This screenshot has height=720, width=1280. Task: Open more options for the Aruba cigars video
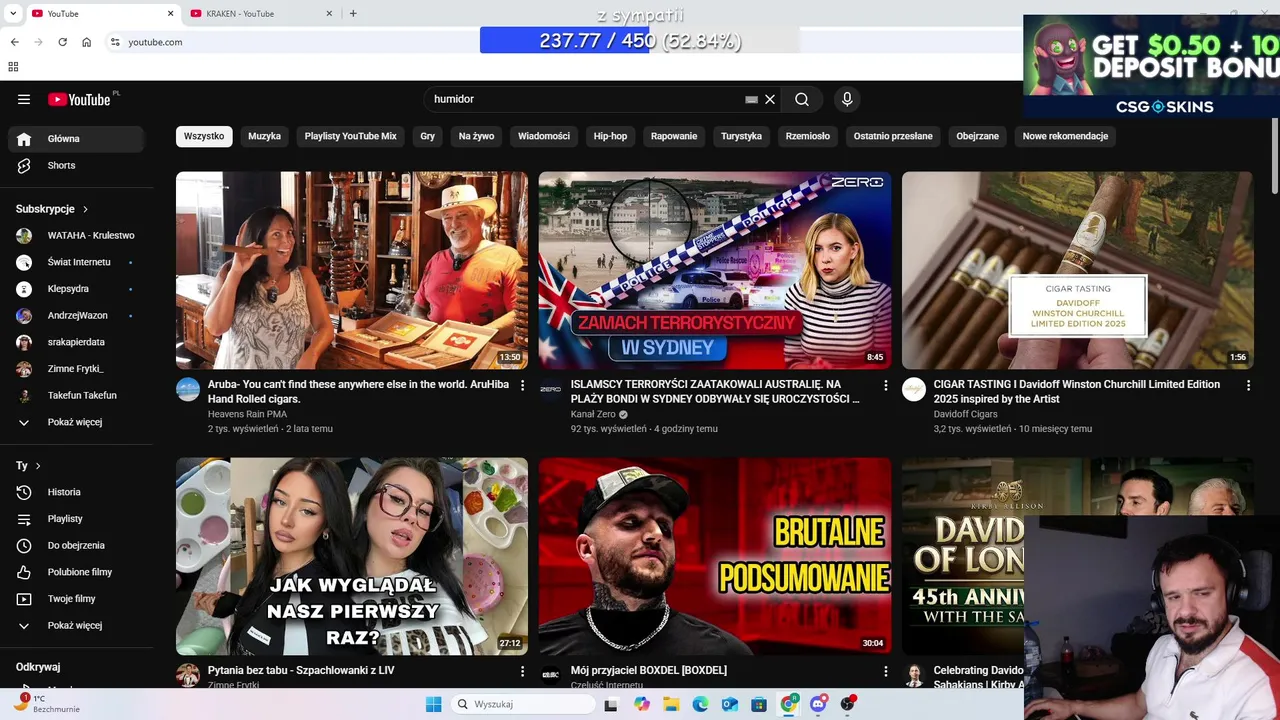pyautogui.click(x=522, y=385)
